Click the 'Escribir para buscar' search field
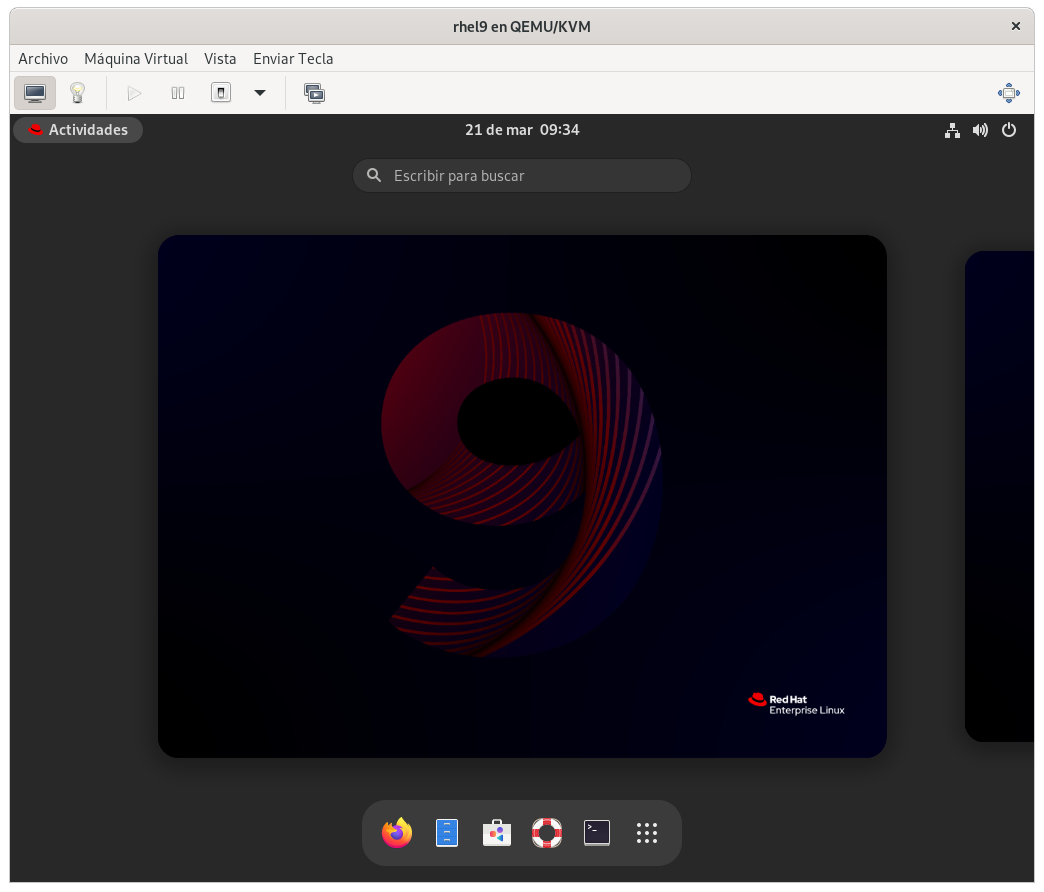 (x=522, y=176)
